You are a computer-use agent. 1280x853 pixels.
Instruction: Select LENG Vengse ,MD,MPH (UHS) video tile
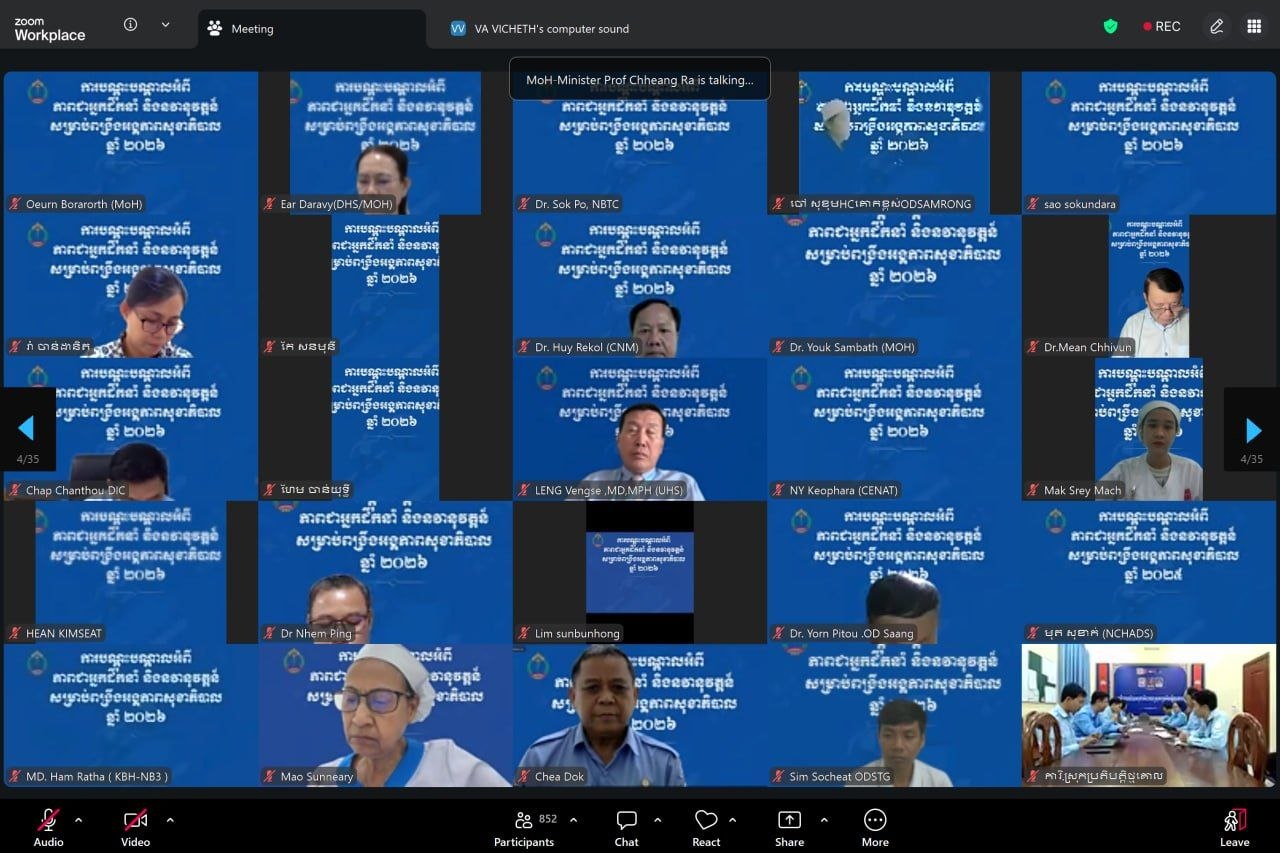click(x=640, y=429)
